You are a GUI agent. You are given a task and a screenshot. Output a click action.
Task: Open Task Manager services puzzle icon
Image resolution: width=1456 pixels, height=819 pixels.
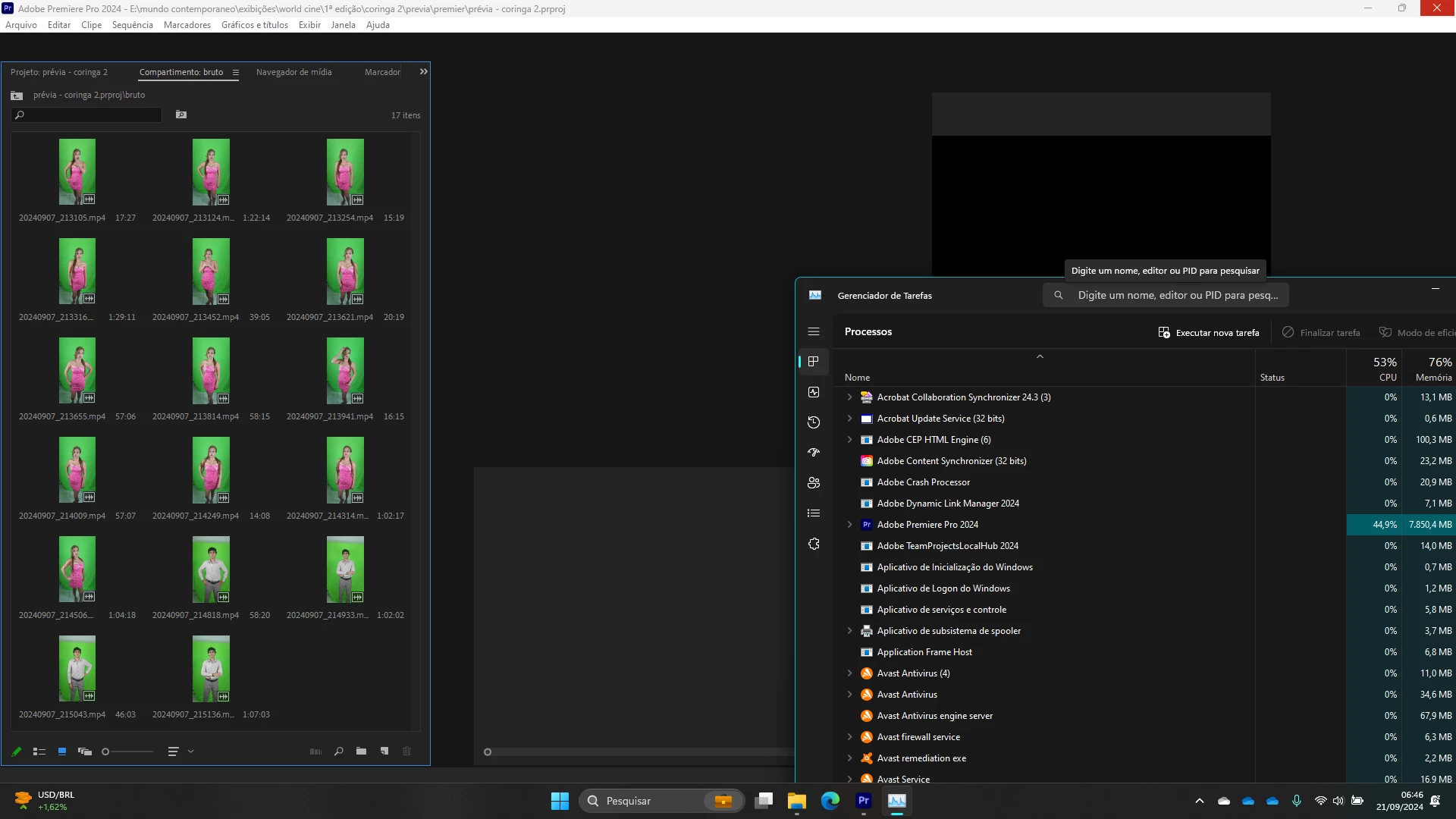click(814, 544)
